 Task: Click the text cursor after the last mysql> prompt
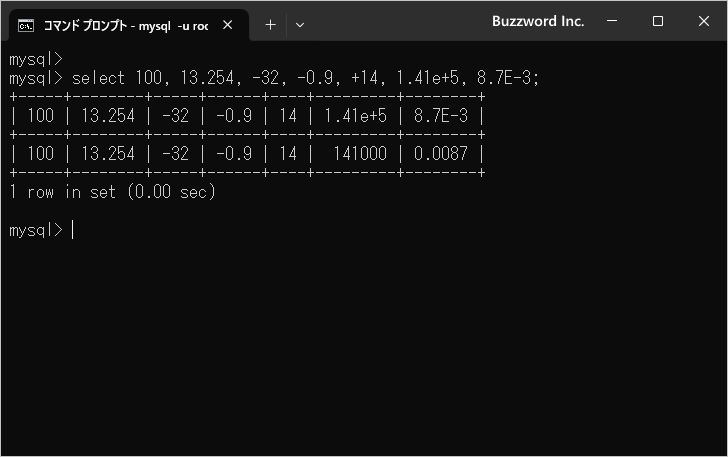pyautogui.click(x=73, y=230)
